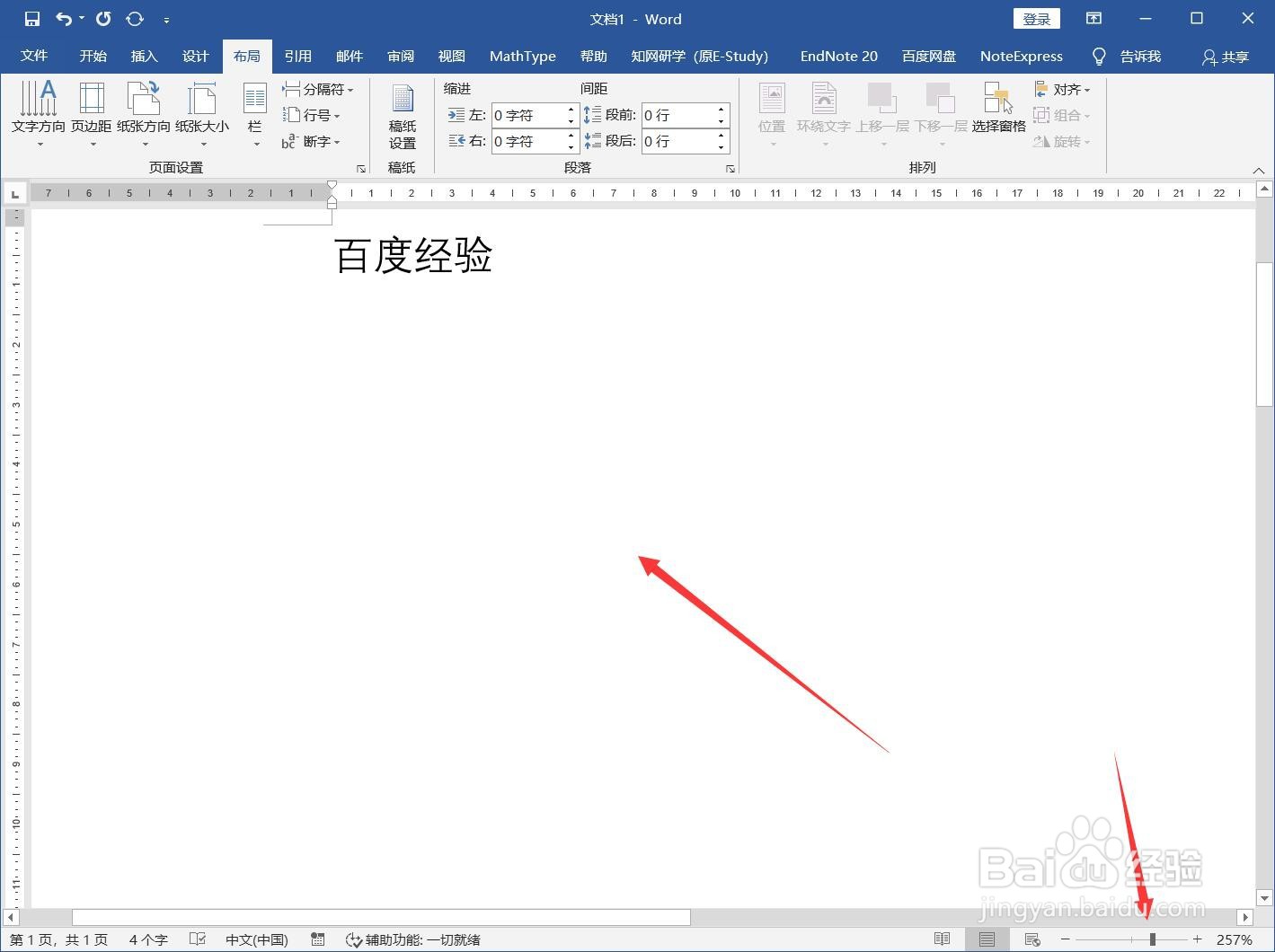
Task: Zoom out with the minus button
Action: [x=1066, y=939]
